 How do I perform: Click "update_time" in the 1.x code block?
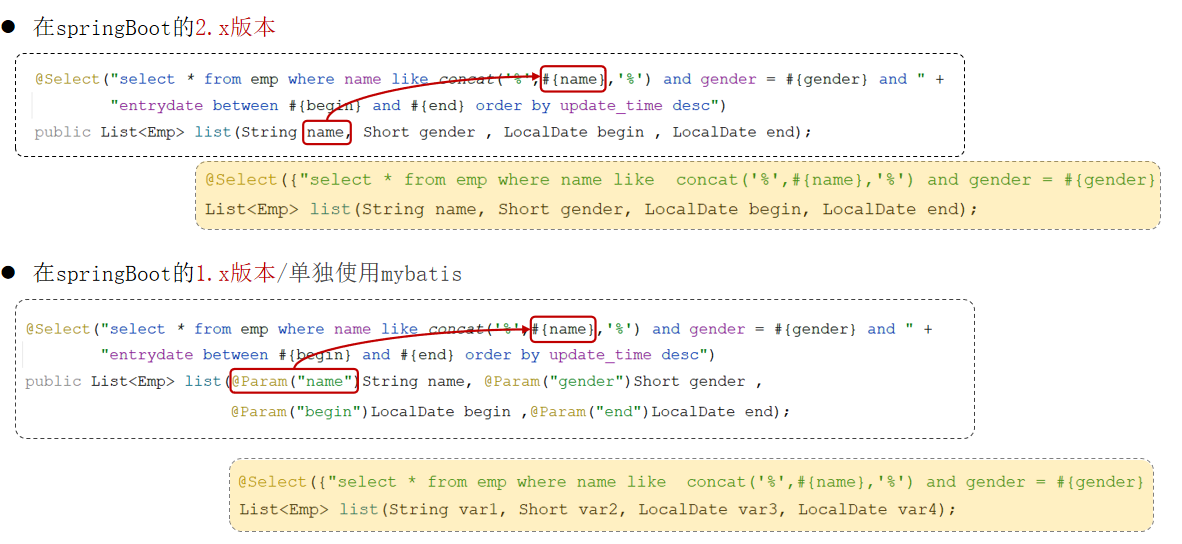602,355
